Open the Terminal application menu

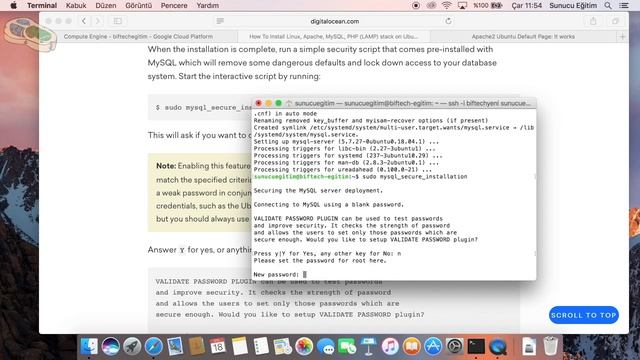point(42,5)
